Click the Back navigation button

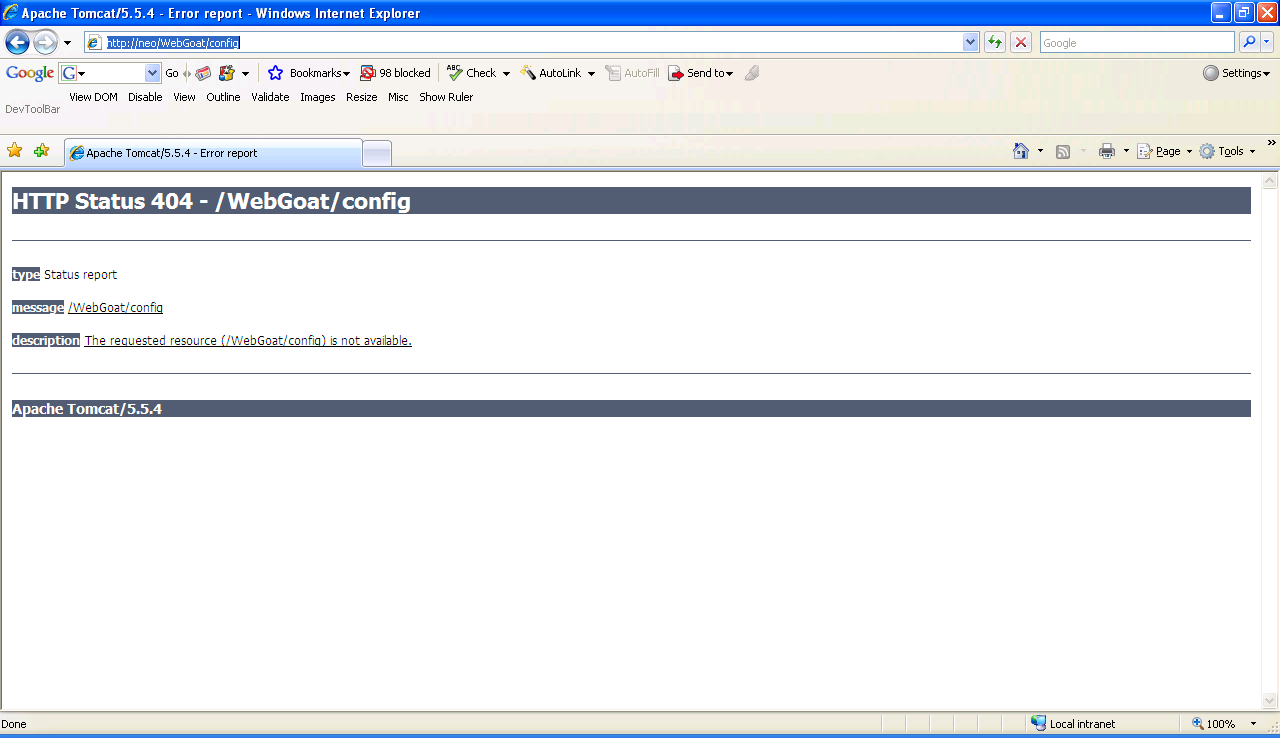click(17, 42)
